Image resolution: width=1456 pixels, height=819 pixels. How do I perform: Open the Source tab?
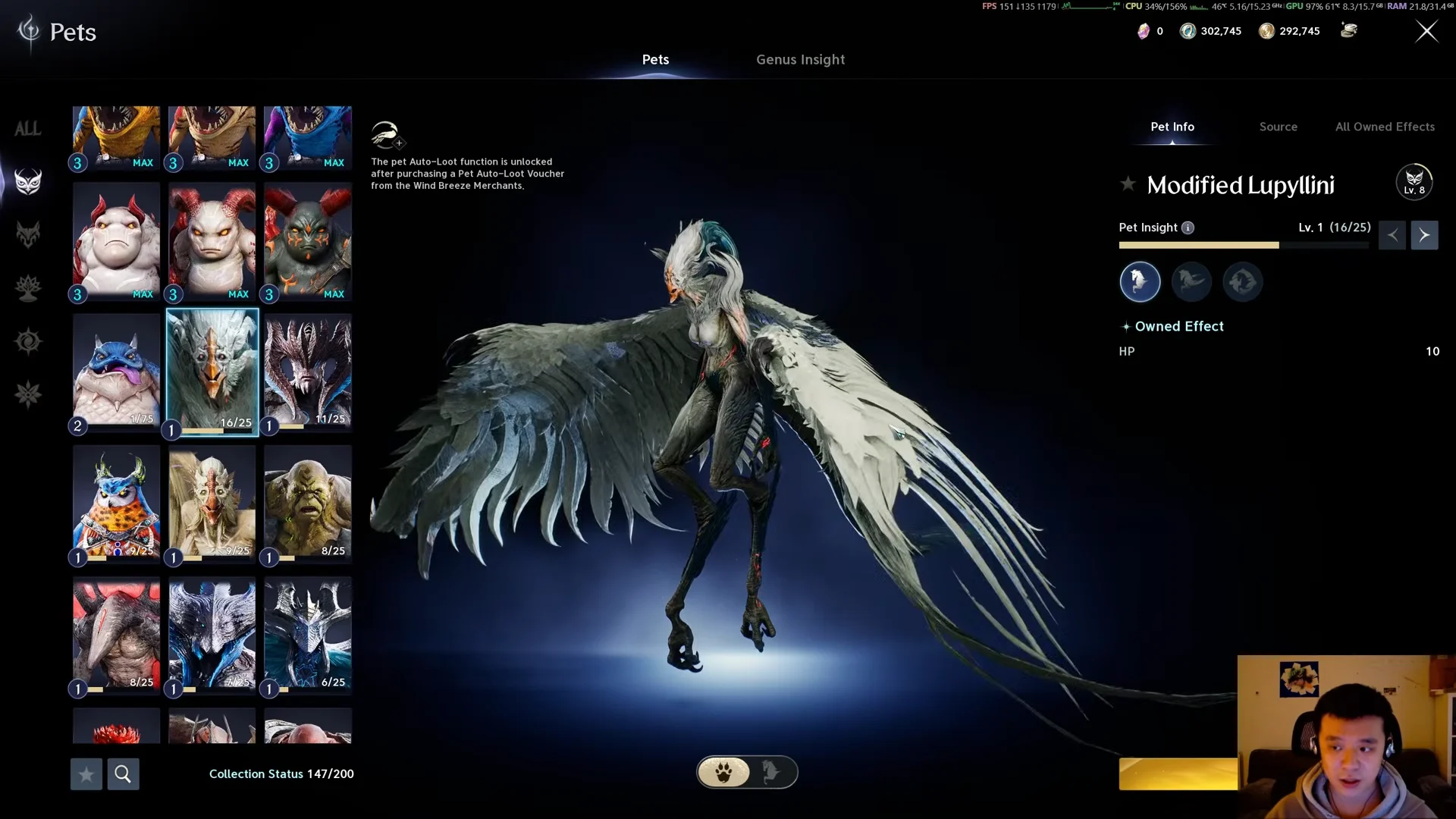(1278, 127)
